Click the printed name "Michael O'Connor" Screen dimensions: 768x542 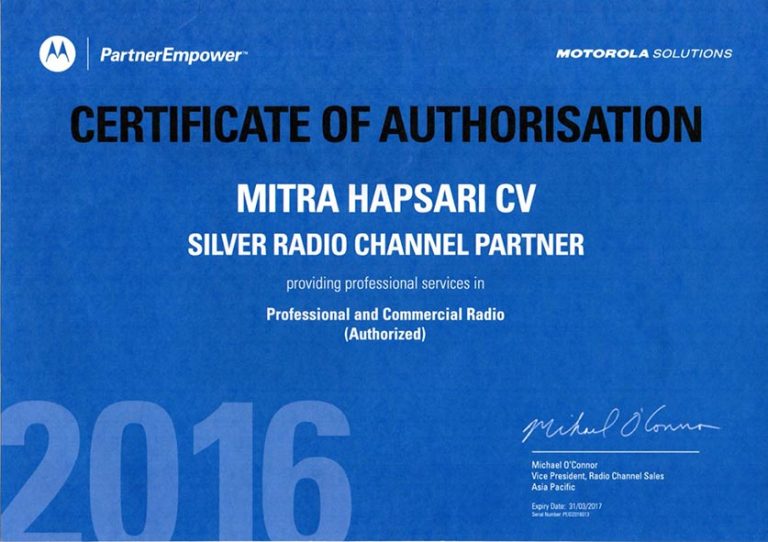coord(564,465)
